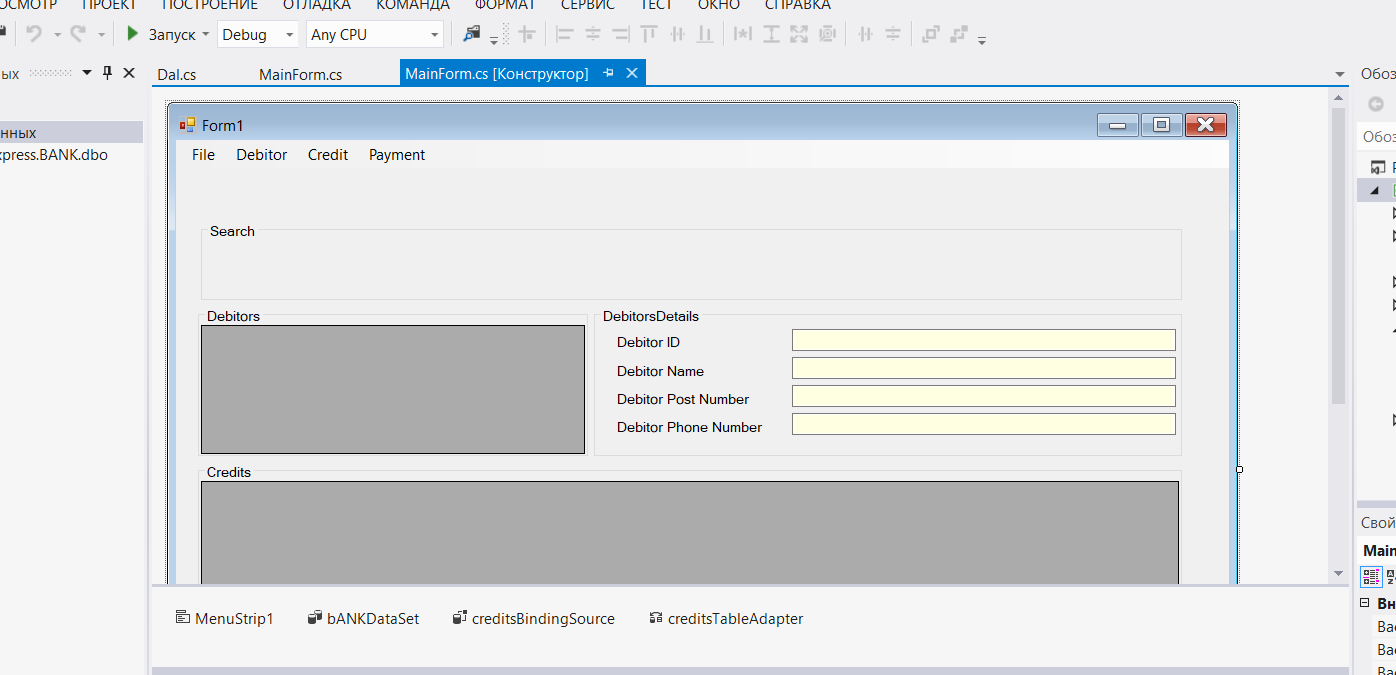Click the Debitor Phone Number field
This screenshot has width=1396, height=675.
983,424
